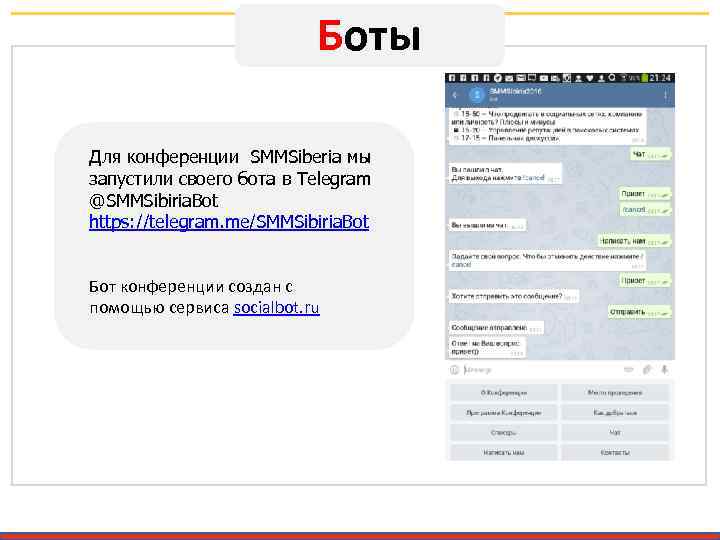Click the '@SMMSibiriaBot' text on the slide

[x=153, y=201]
